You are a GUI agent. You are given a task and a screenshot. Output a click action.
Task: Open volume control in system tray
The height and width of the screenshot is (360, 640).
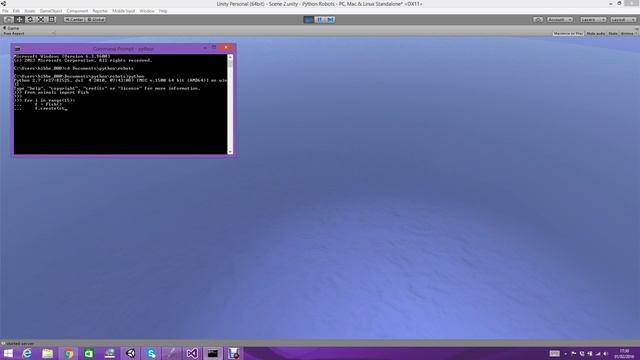[x=606, y=353]
